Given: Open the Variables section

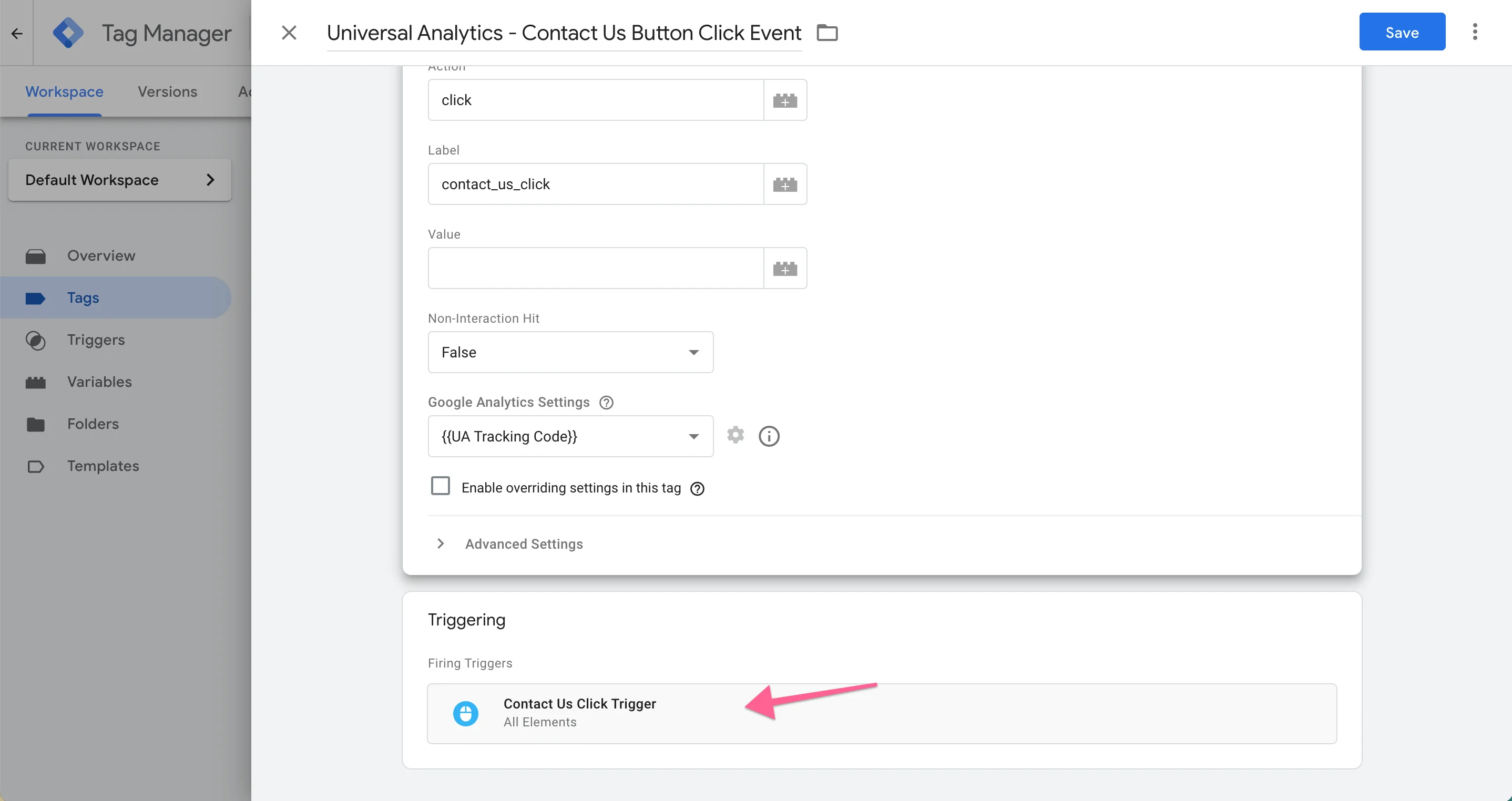Looking at the screenshot, I should coord(99,382).
